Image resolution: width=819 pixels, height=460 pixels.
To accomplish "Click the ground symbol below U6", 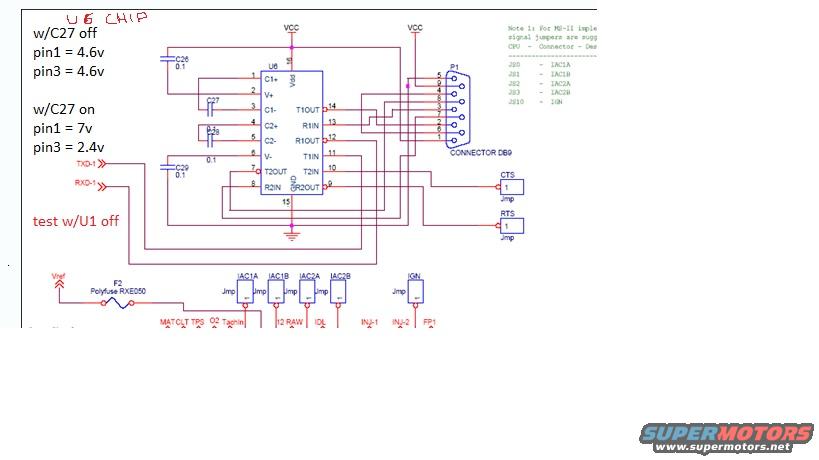I will click(292, 236).
